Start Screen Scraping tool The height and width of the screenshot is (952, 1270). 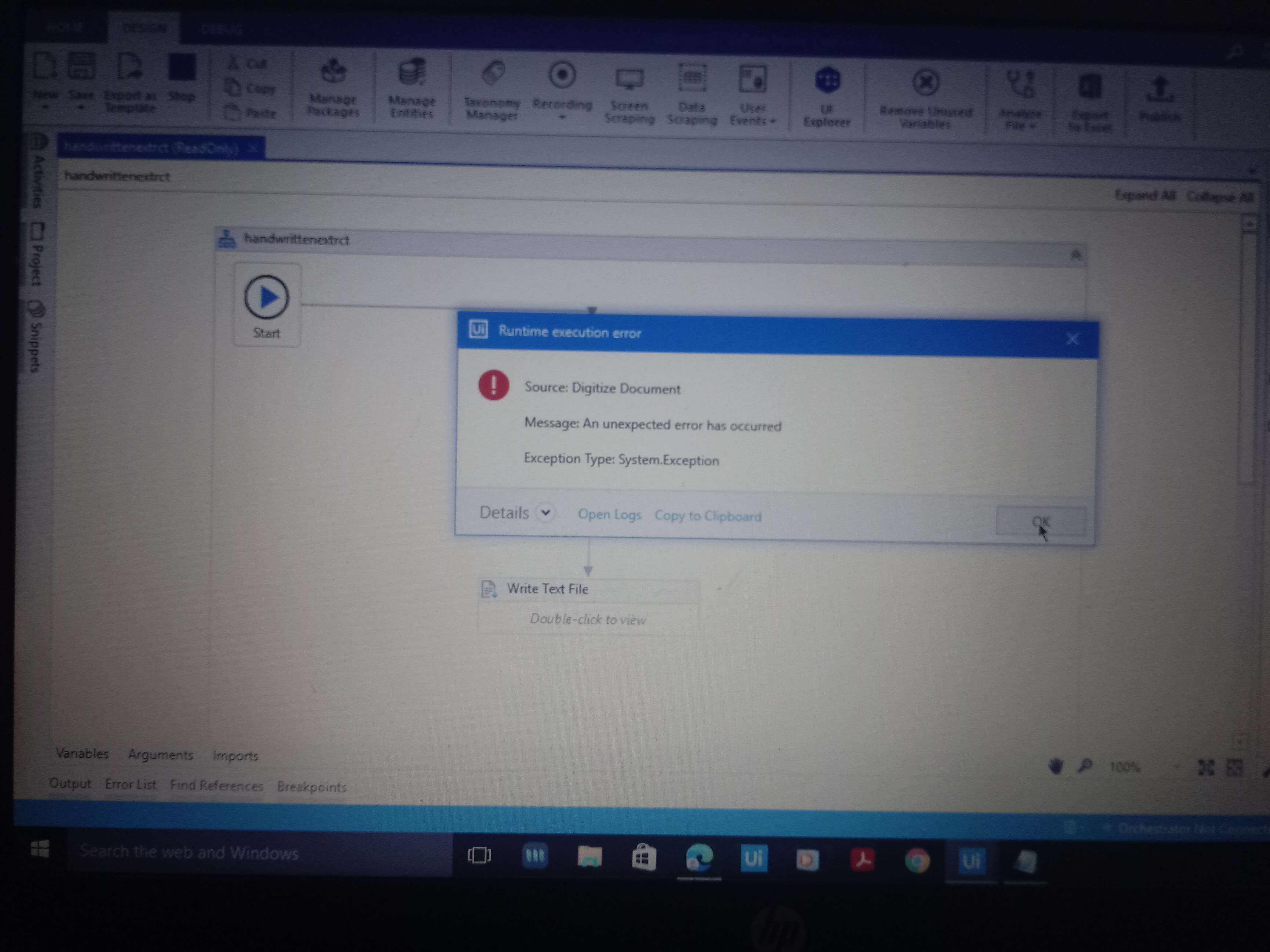629,95
